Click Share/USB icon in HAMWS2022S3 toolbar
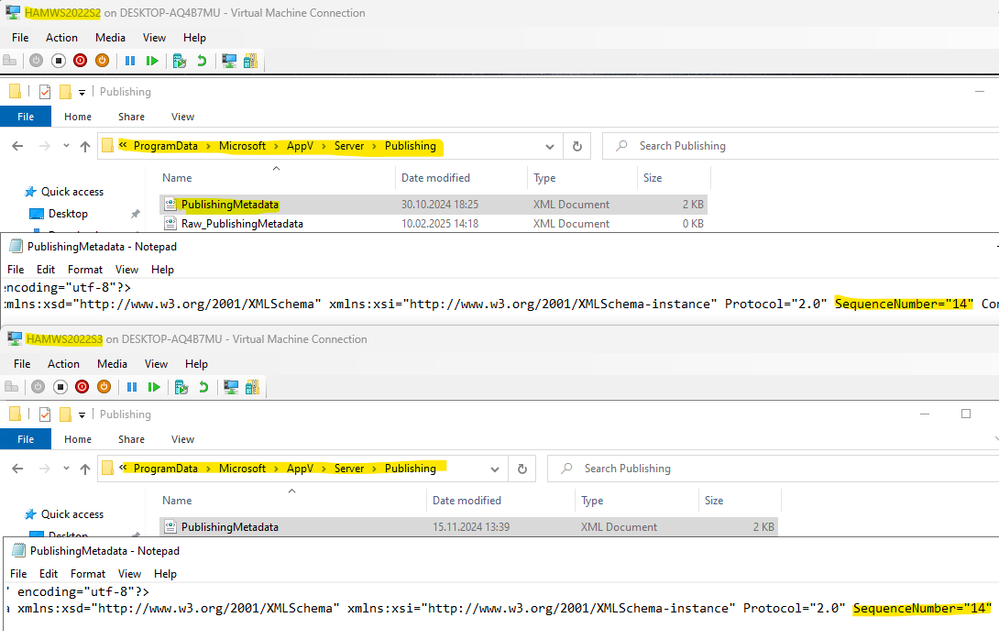999x631 pixels. [x=252, y=387]
